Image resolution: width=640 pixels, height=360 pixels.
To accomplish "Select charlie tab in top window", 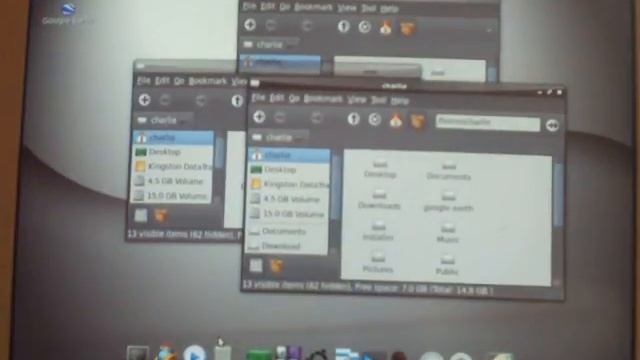I will [270, 44].
